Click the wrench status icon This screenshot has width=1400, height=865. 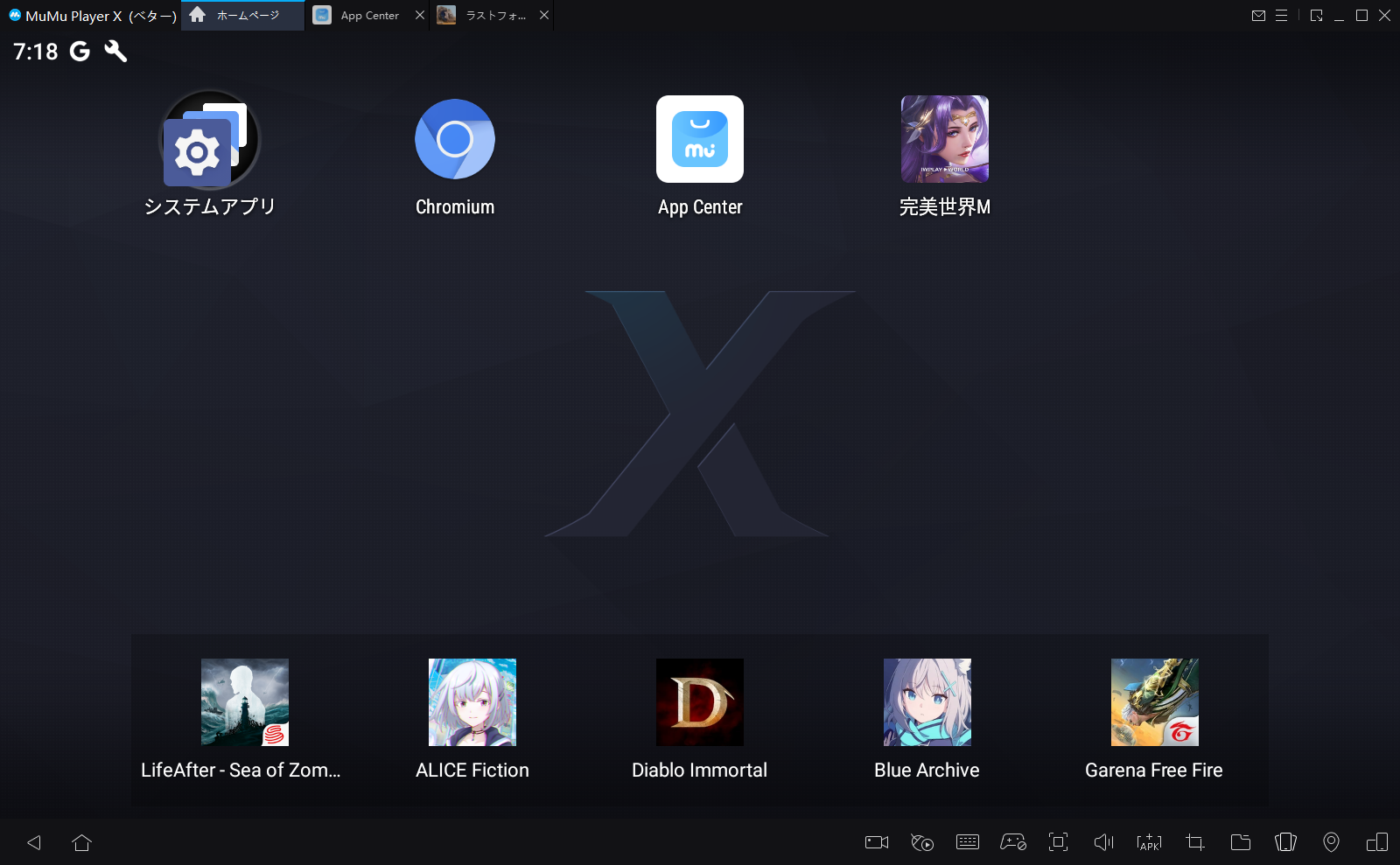point(115,52)
